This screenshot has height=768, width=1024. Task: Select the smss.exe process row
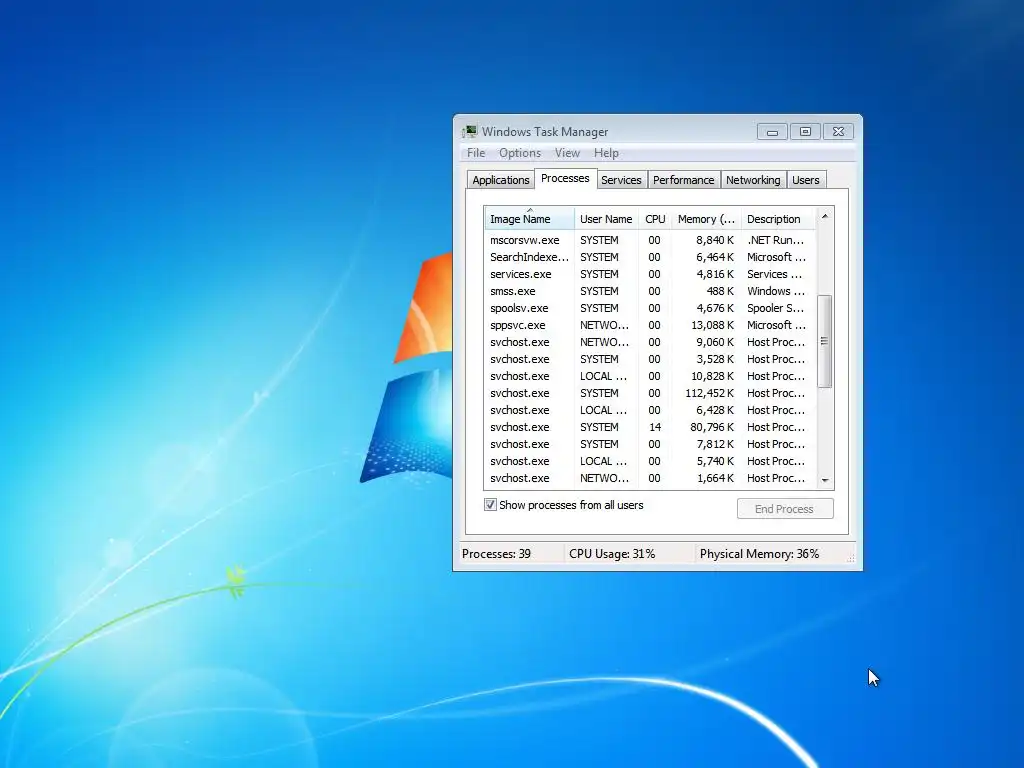[650, 291]
